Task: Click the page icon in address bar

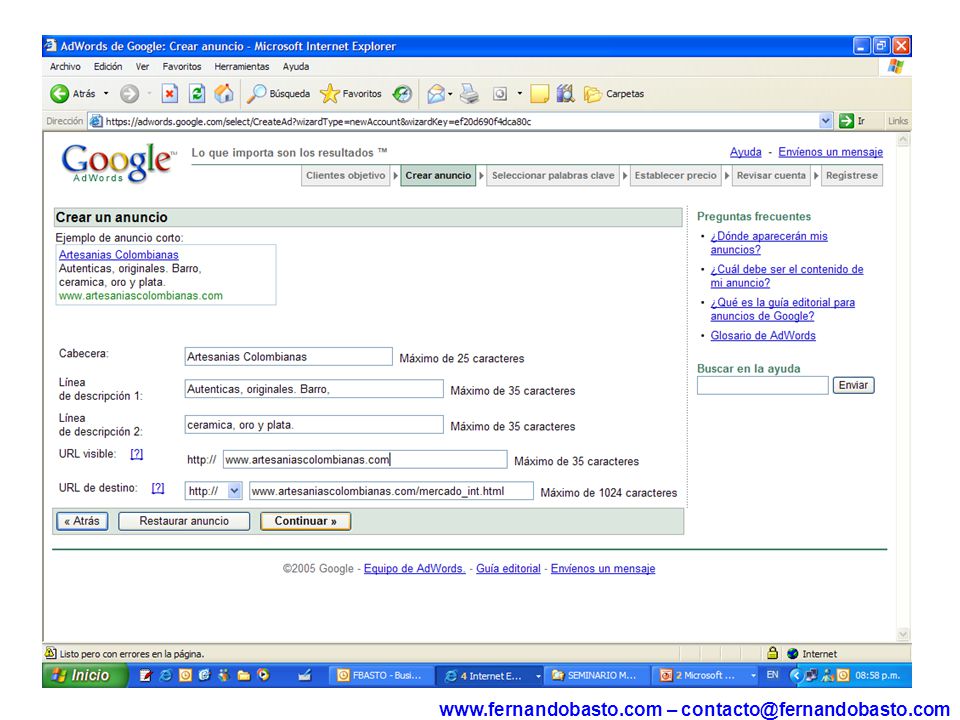Action: tap(96, 121)
